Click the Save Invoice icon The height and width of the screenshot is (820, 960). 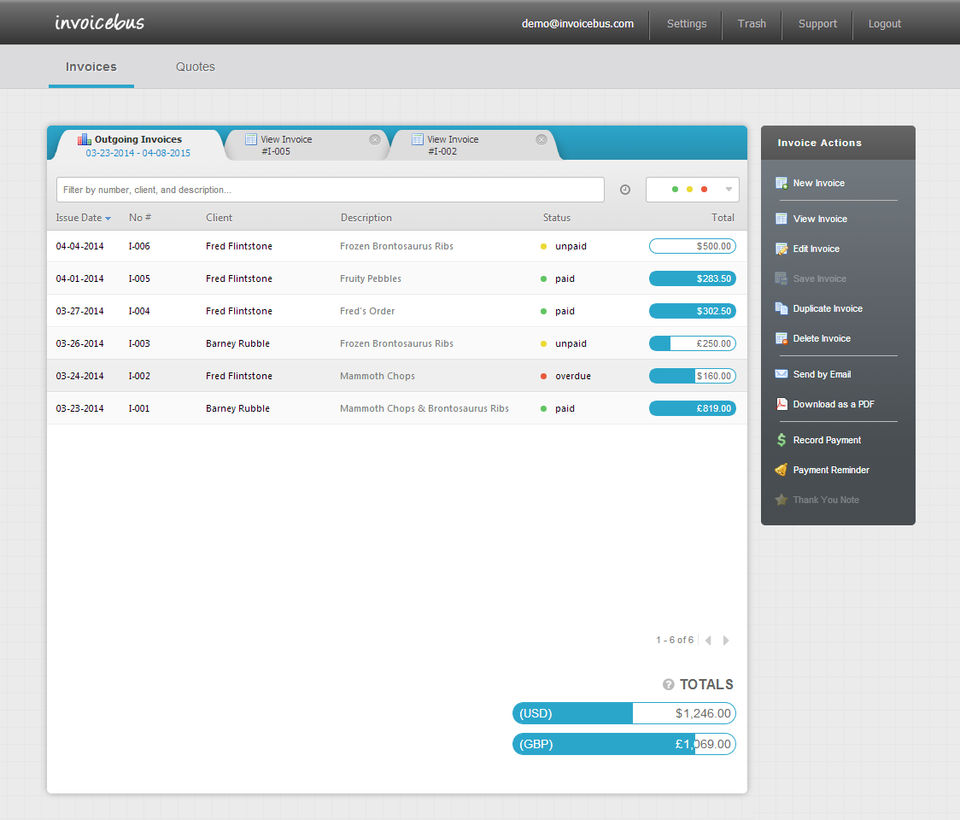coord(781,279)
